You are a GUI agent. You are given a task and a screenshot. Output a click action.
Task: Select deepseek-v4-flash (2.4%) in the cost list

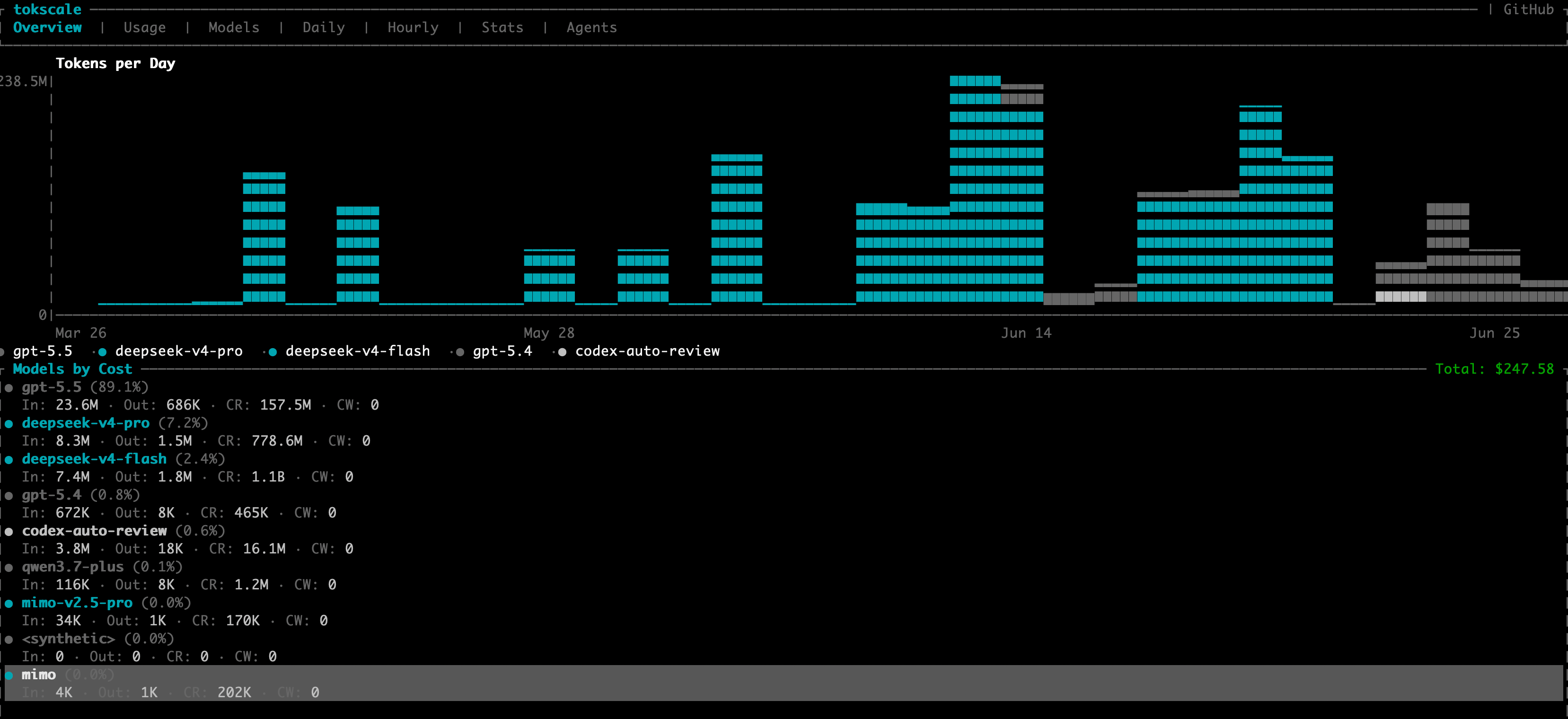[x=123, y=459]
